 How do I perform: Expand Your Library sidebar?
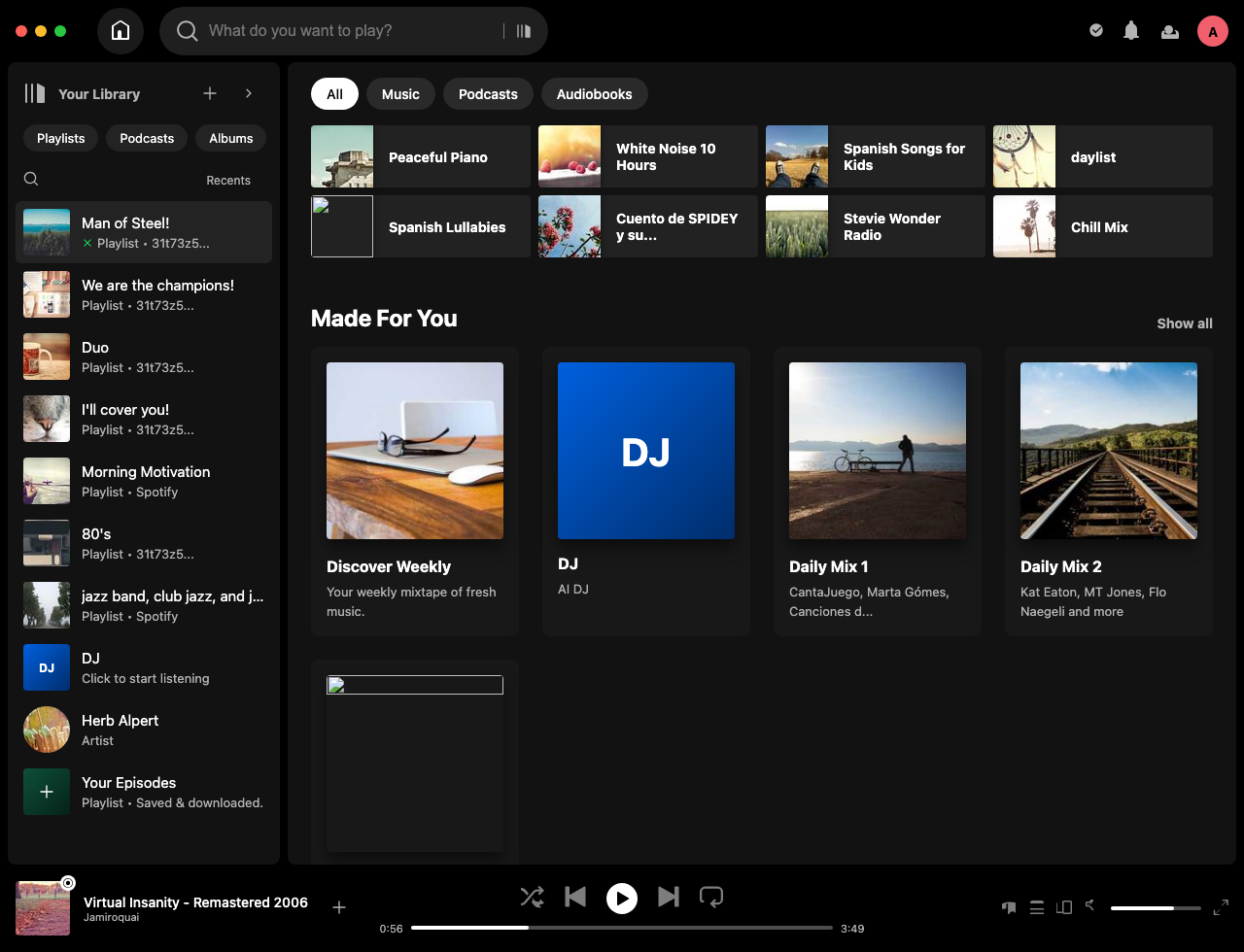pos(249,93)
